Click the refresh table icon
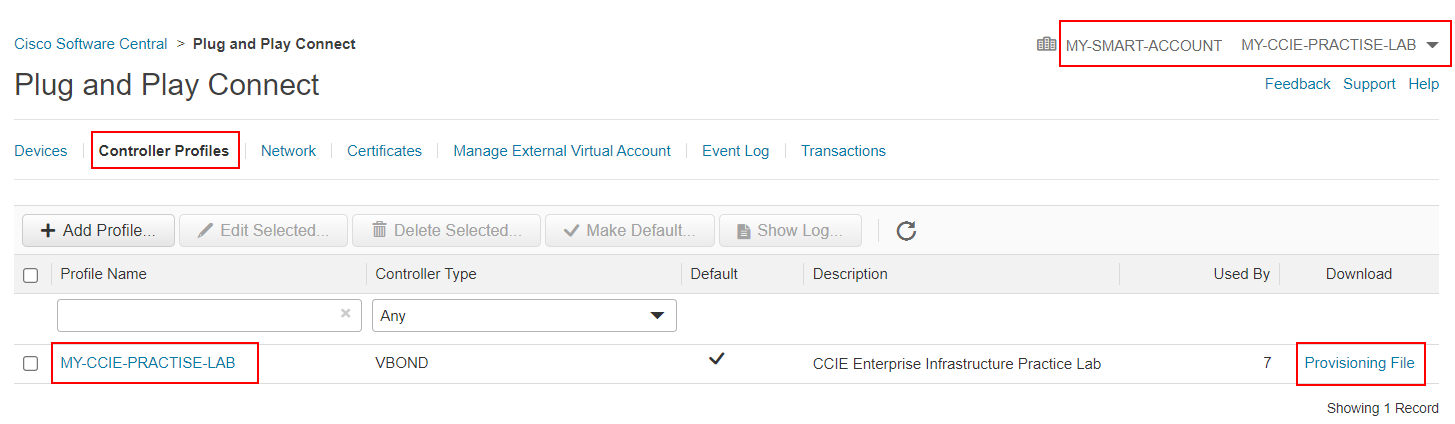 click(x=906, y=231)
